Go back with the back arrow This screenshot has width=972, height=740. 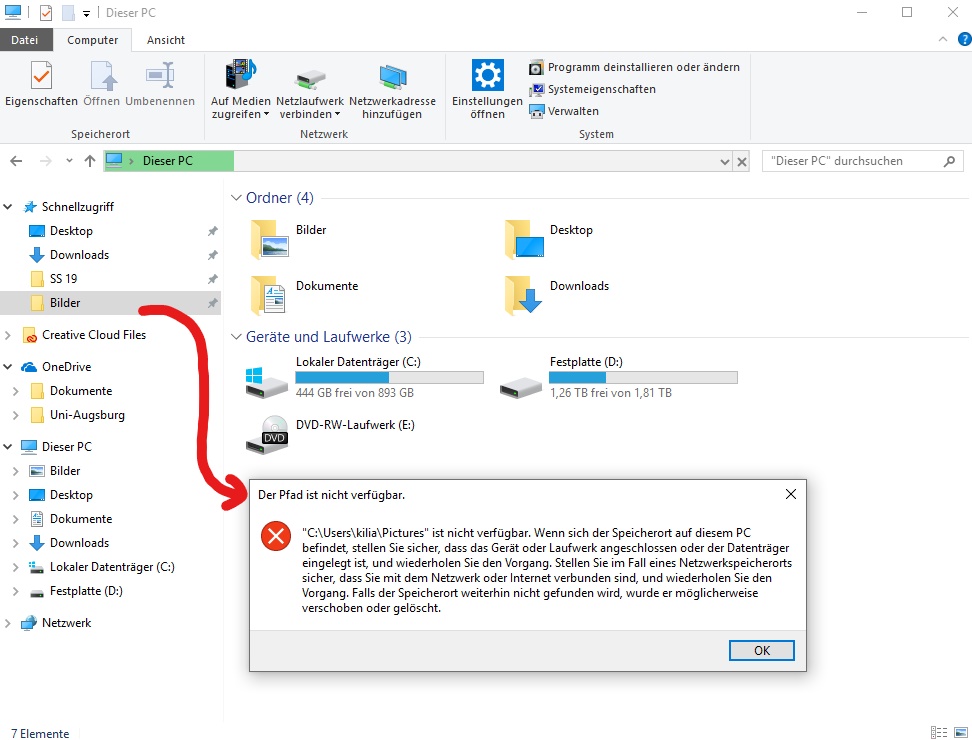[16, 161]
